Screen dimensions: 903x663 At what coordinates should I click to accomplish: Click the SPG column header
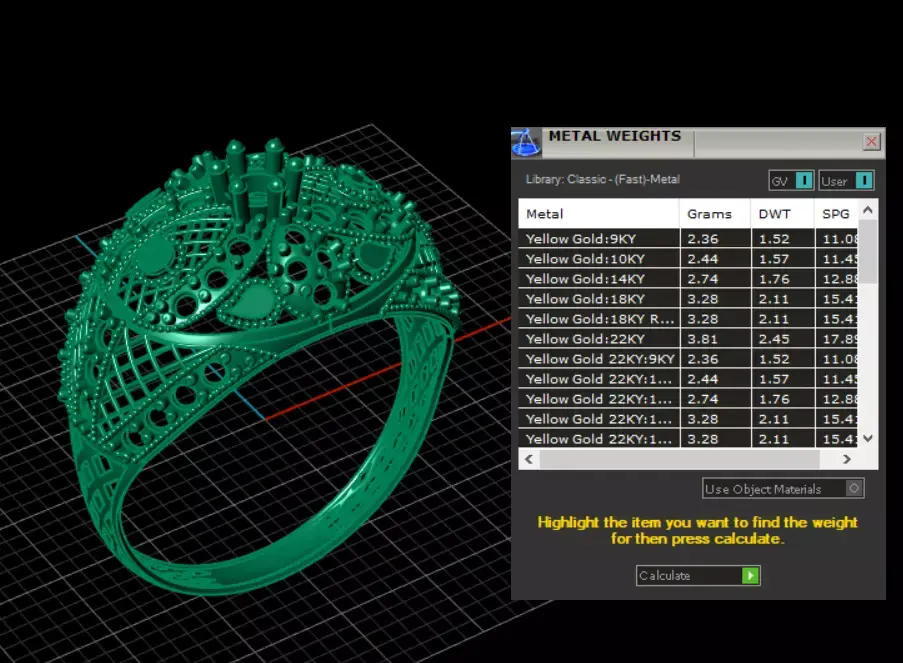836,214
